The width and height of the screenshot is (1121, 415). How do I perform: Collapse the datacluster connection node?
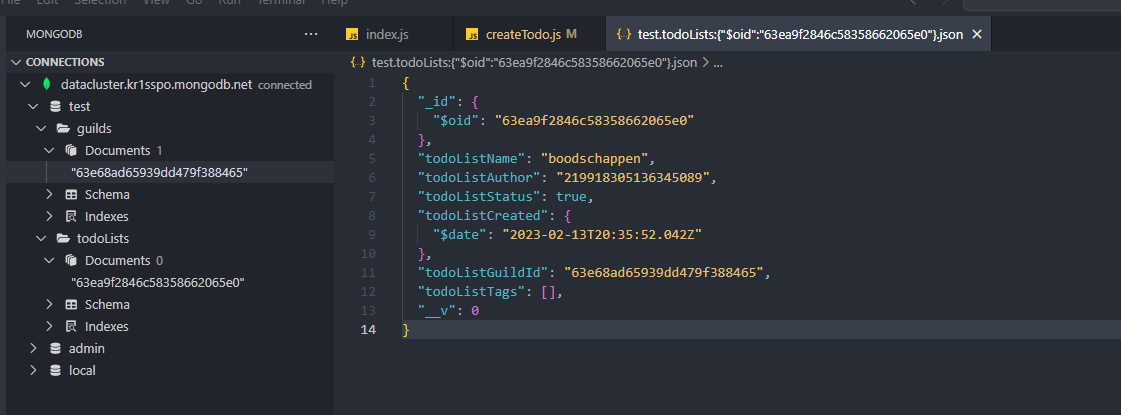point(26,84)
